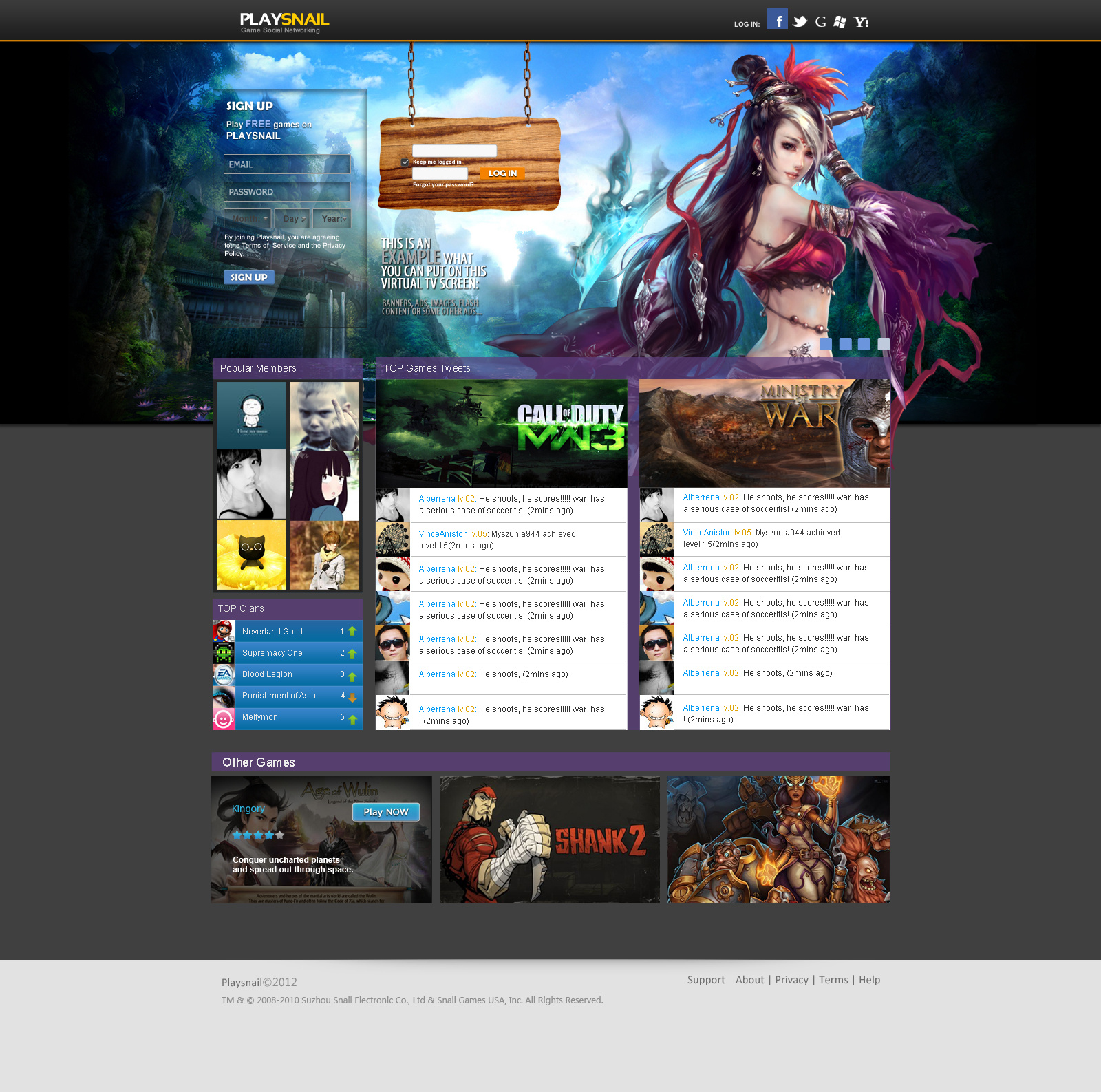Click Blood Legion's EA Games clan icon

224,674
